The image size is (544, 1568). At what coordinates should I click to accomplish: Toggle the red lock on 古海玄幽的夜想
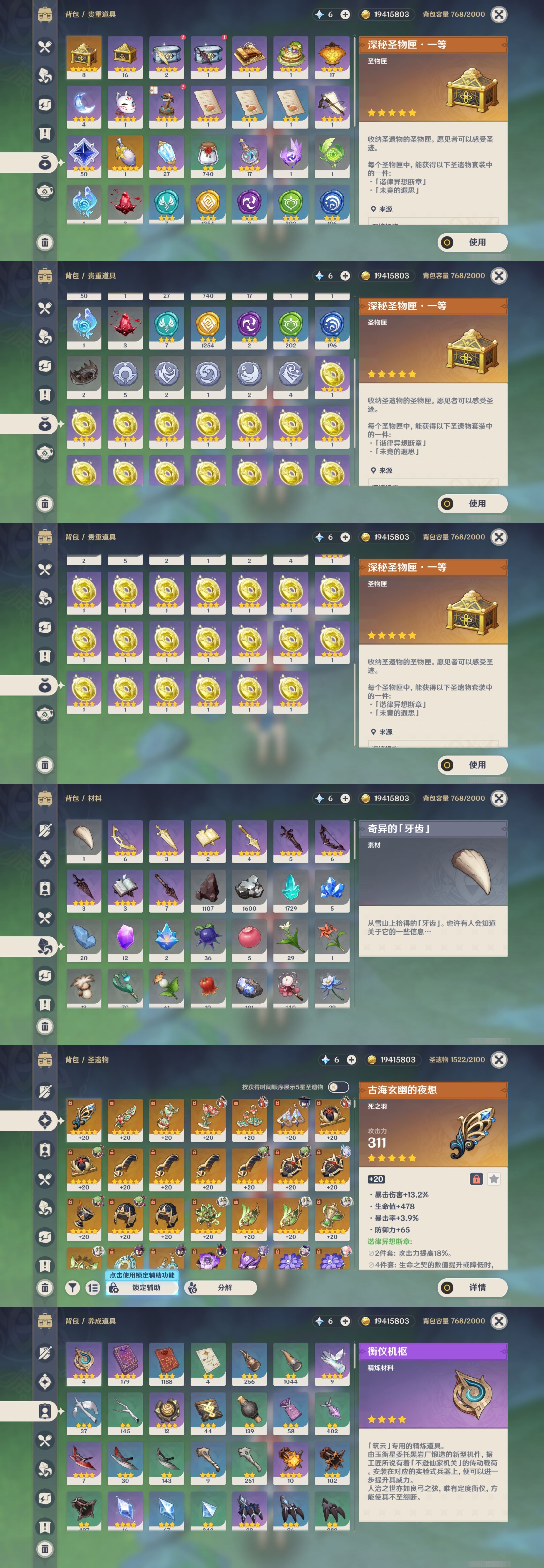476,1179
